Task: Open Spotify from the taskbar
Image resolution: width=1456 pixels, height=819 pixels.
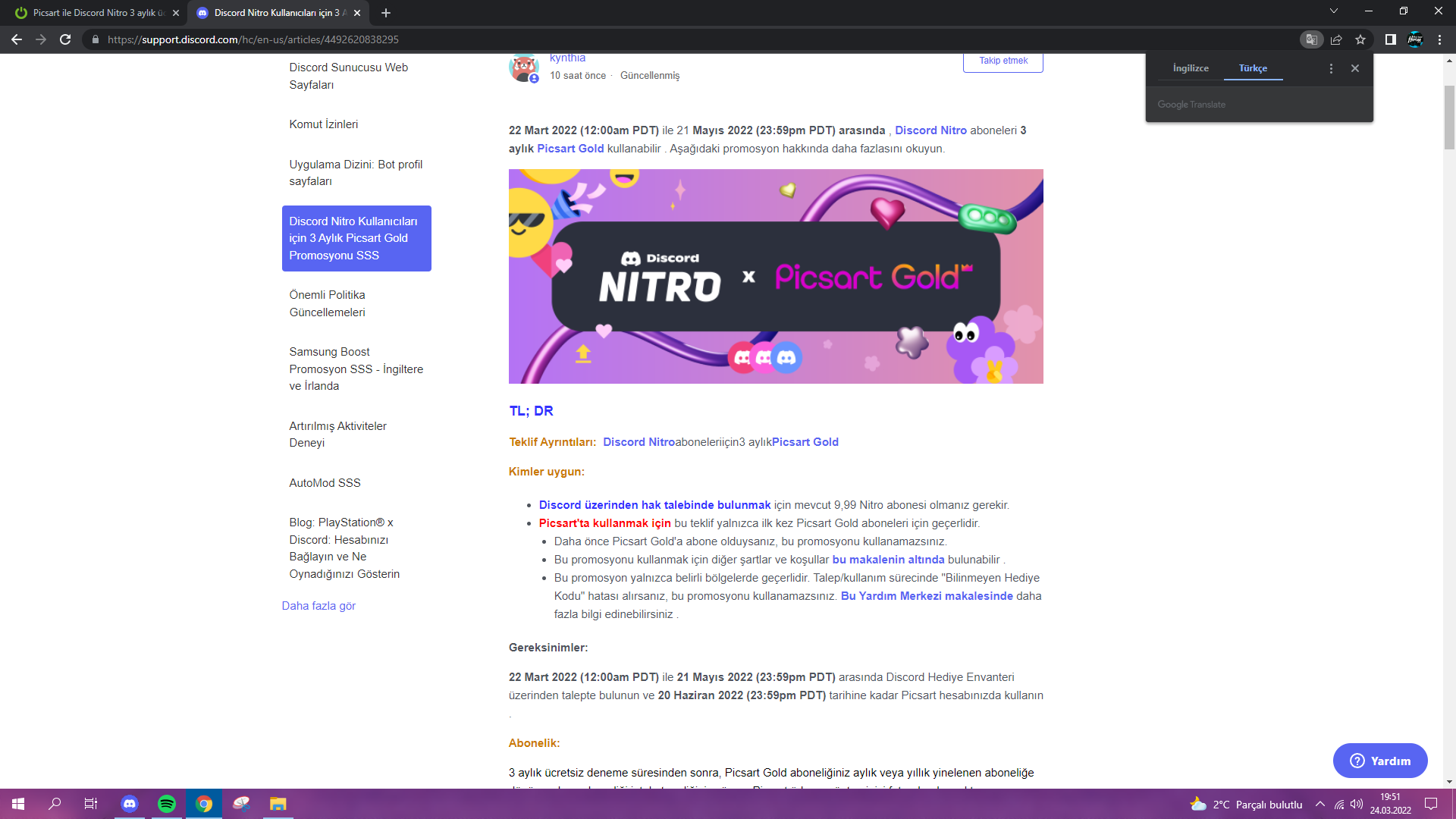Action: (167, 805)
